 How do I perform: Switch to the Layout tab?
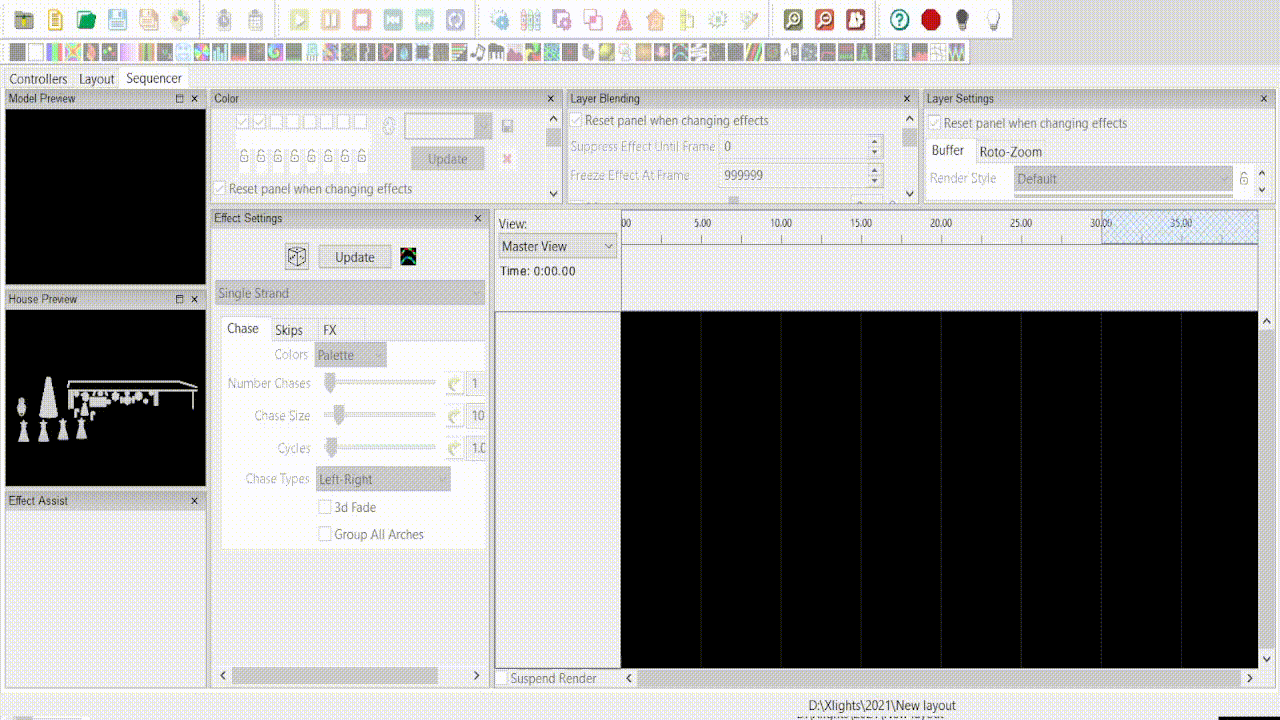[97, 78]
